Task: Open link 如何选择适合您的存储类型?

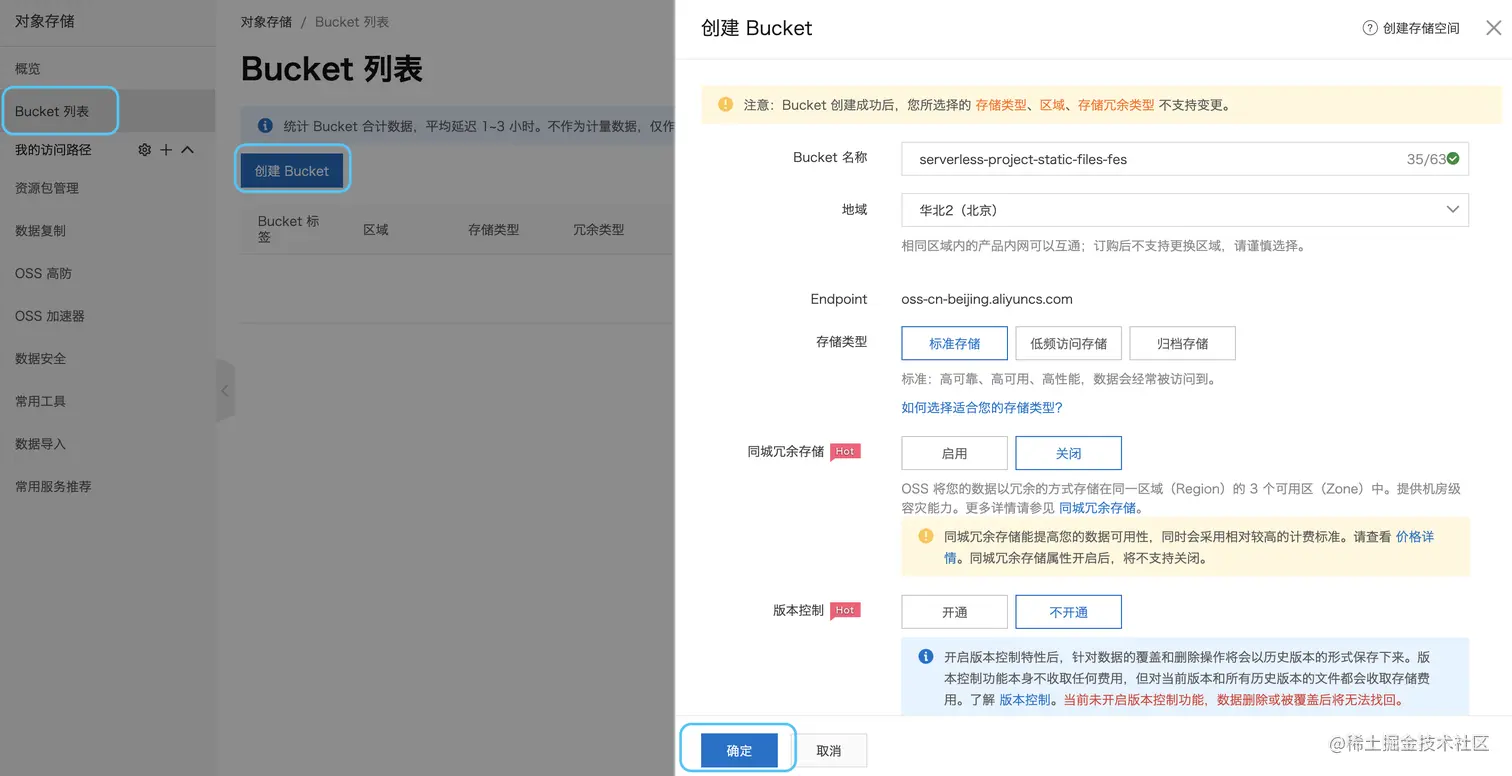Action: pos(981,408)
